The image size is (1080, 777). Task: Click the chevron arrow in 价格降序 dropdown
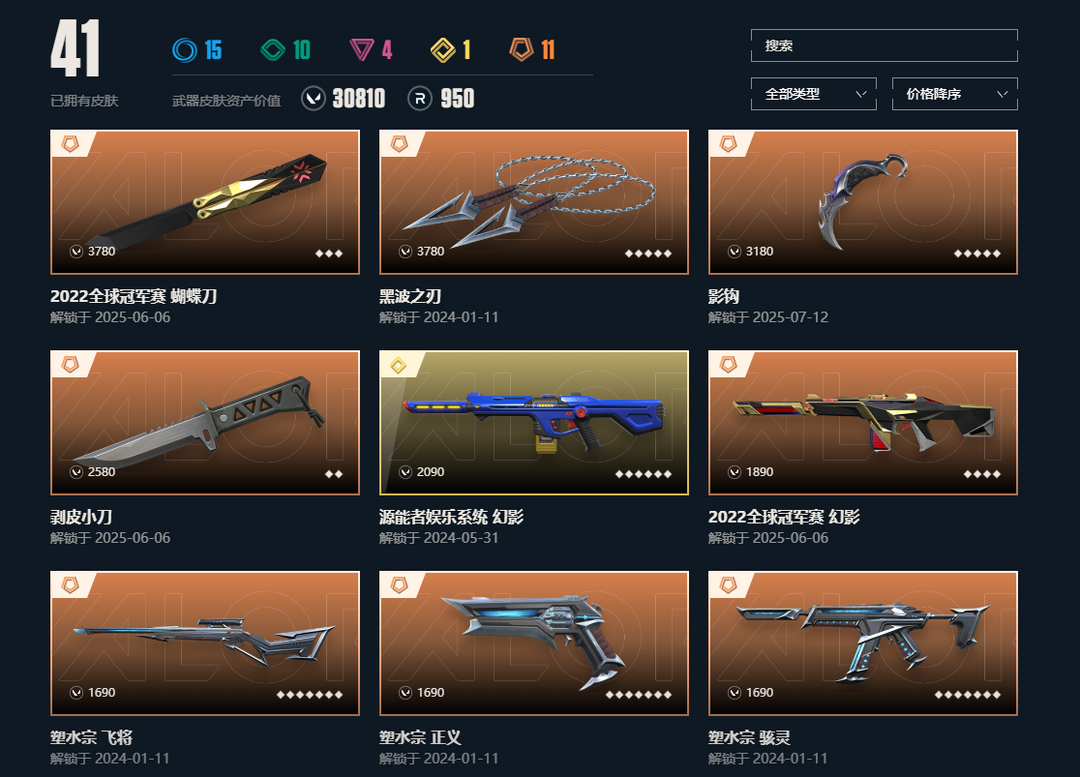pyautogui.click(x=1002, y=94)
